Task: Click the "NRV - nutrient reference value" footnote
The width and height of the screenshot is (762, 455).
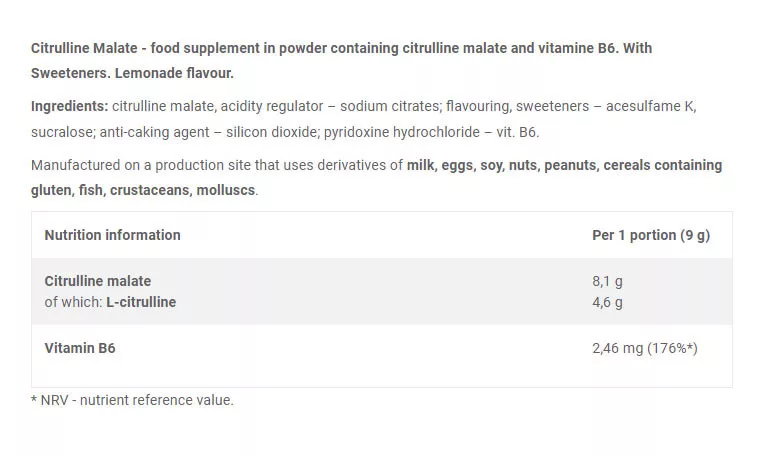Action: 137,400
